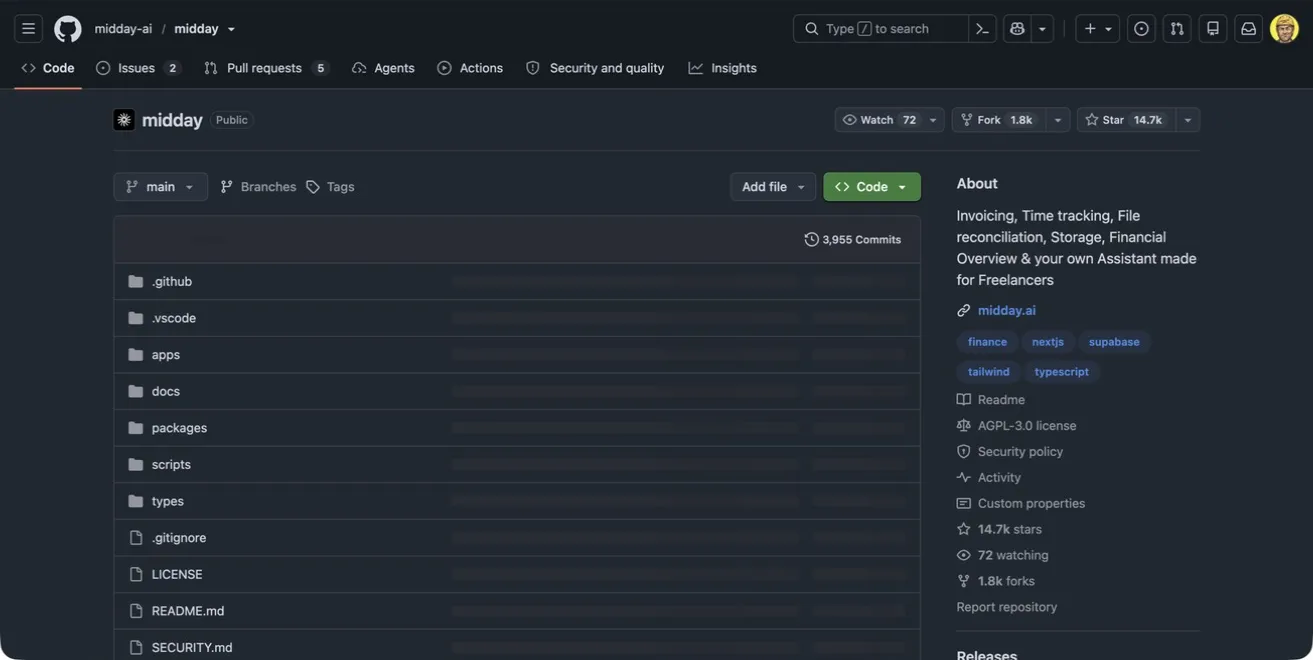Open the Tags list
Viewport: 1313px width, 660px height.
[x=330, y=187]
